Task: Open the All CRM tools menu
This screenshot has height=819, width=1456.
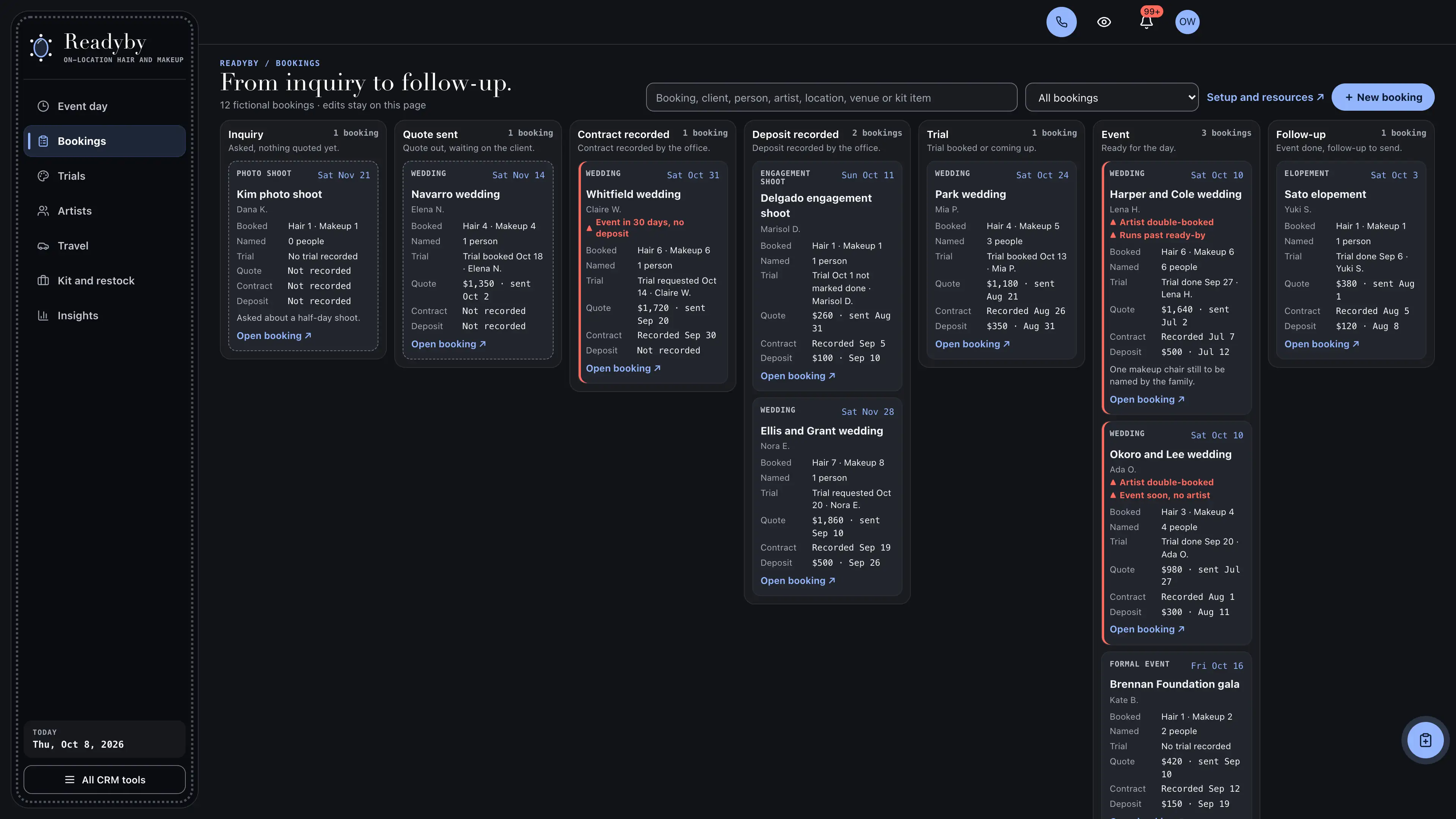Action: point(105,780)
